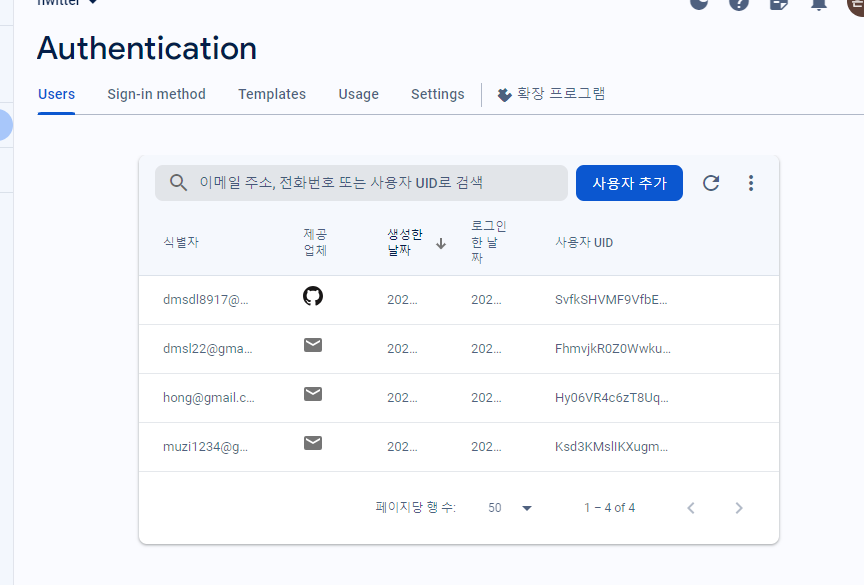Open the notifications bell

(x=819, y=3)
